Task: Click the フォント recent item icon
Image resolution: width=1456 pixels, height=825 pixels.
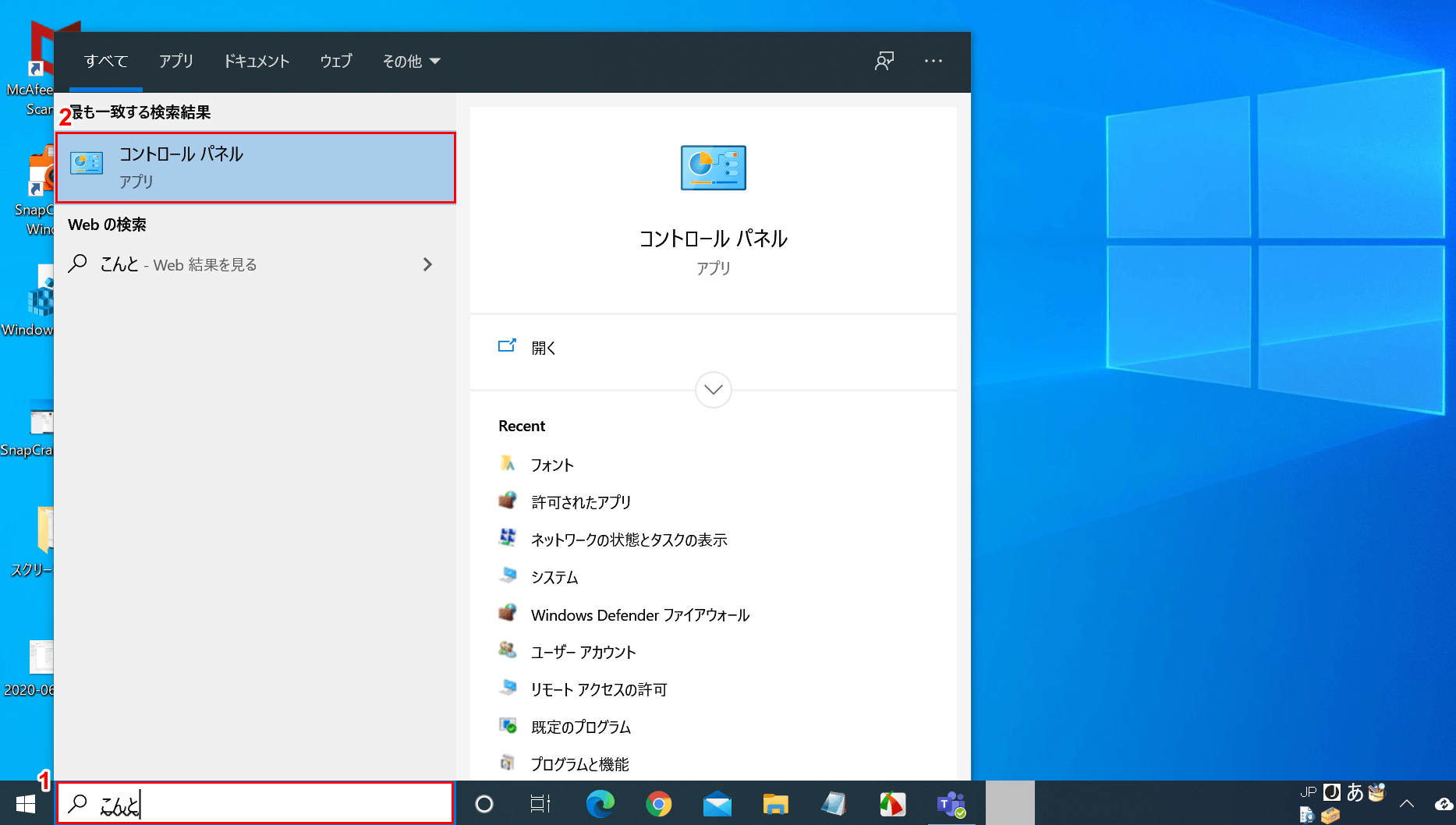Action: point(508,464)
